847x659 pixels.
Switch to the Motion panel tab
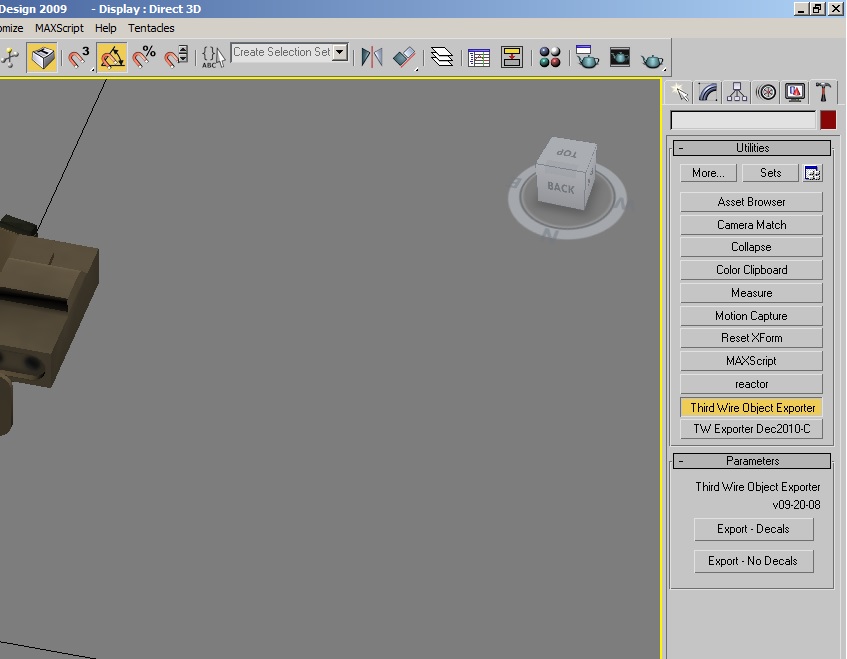766,92
